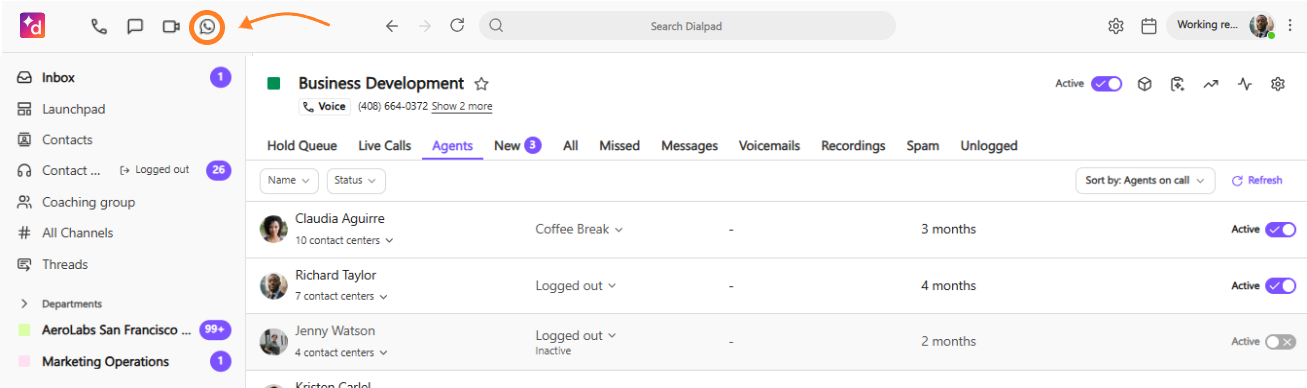Open the Status filter dropdown
The height and width of the screenshot is (388, 1307).
[x=356, y=181]
